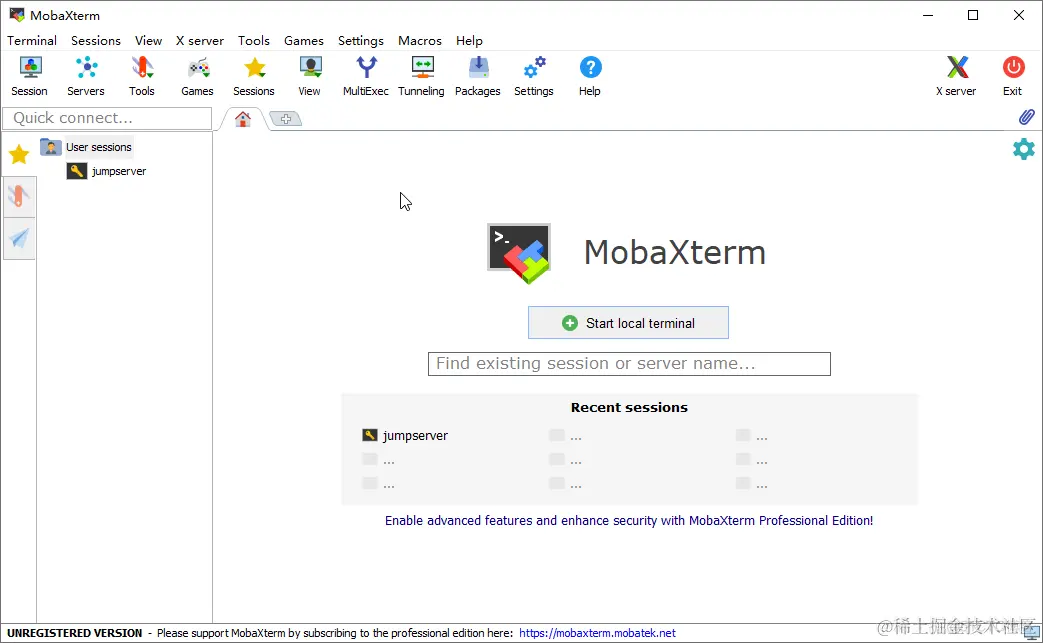Open the Tools menu
Image resolution: width=1043 pixels, height=643 pixels.
tap(254, 41)
